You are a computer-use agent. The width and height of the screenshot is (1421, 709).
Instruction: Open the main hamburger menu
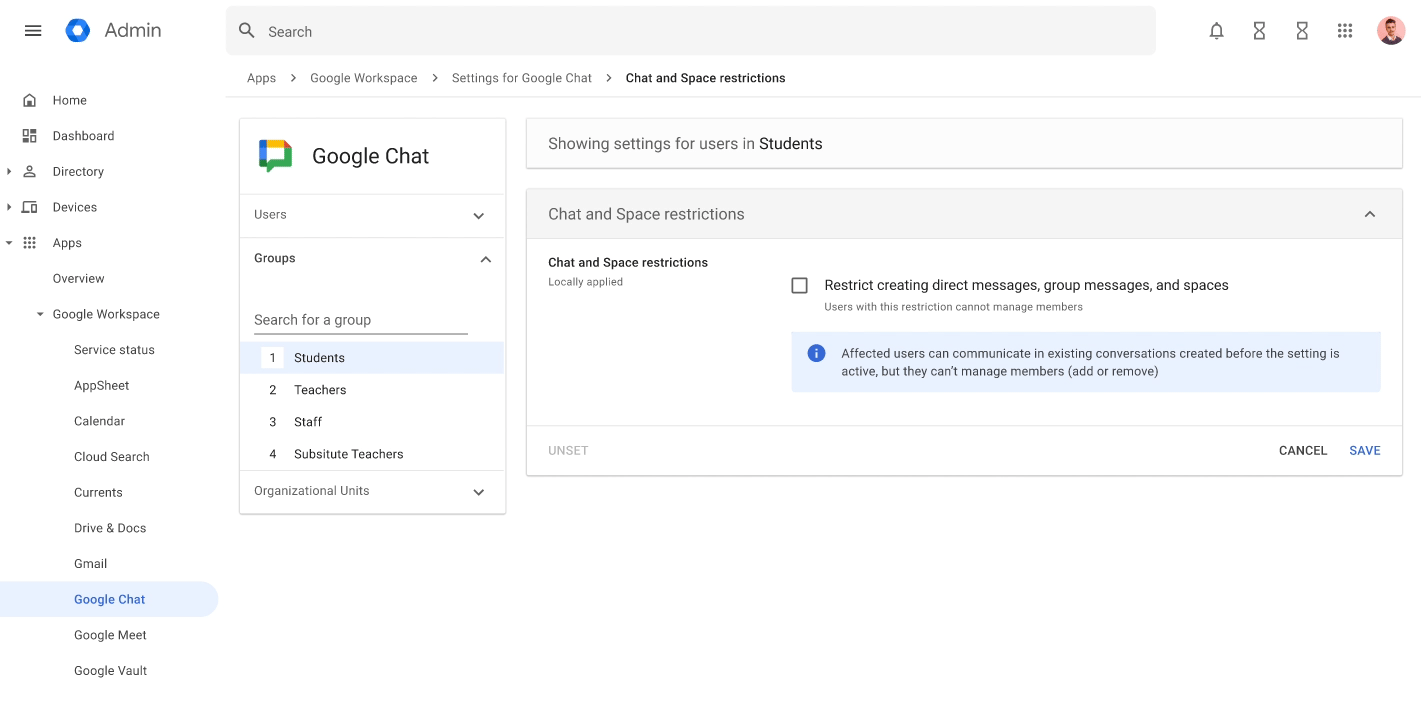[33, 31]
